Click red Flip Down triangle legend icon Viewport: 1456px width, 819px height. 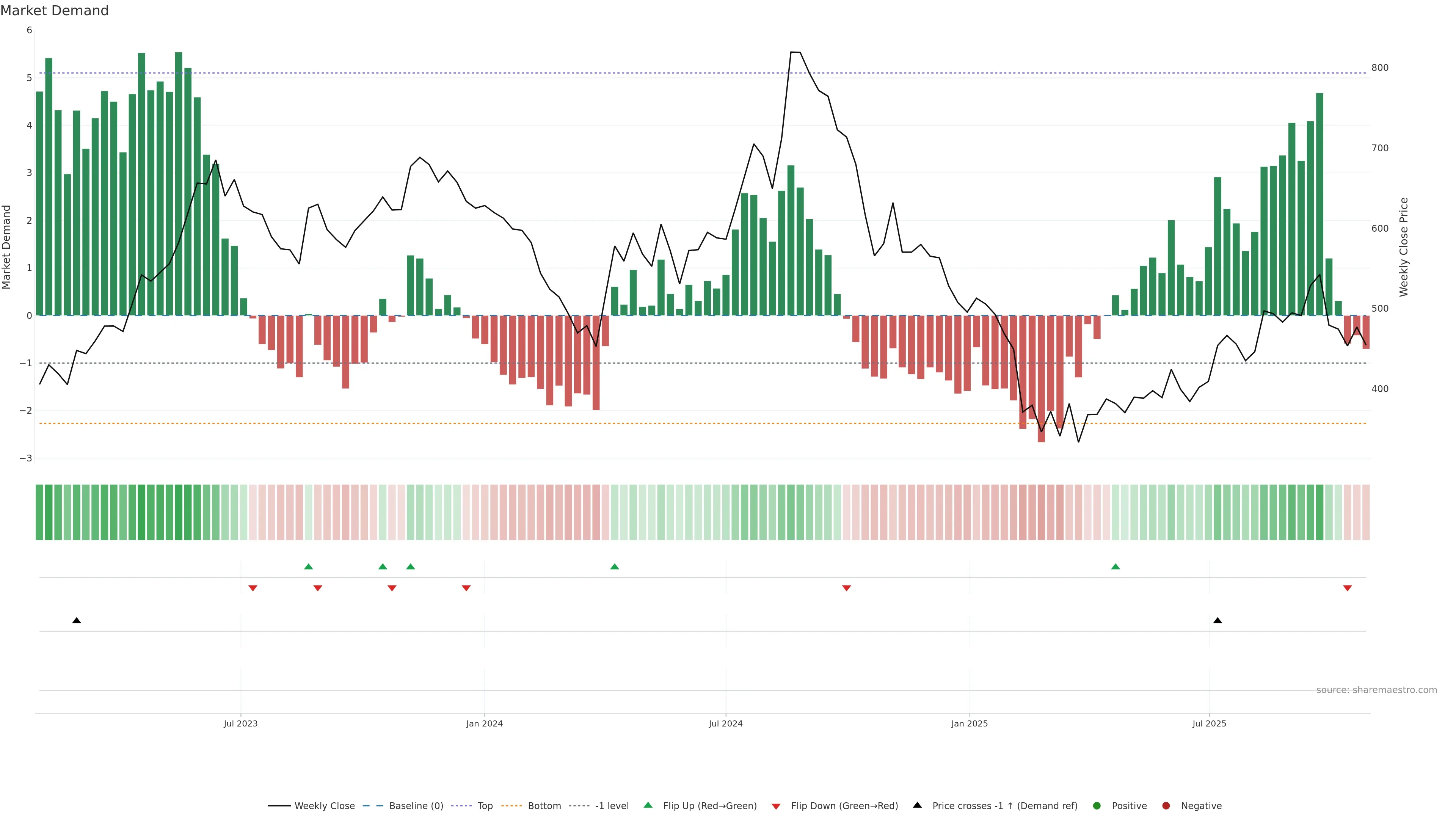pos(776,806)
